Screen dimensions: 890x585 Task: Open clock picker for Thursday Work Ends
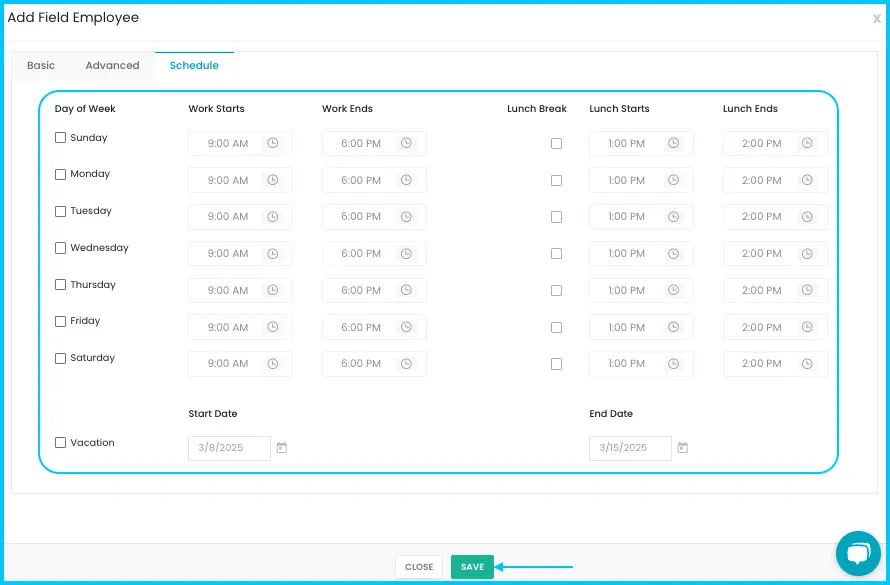406,290
